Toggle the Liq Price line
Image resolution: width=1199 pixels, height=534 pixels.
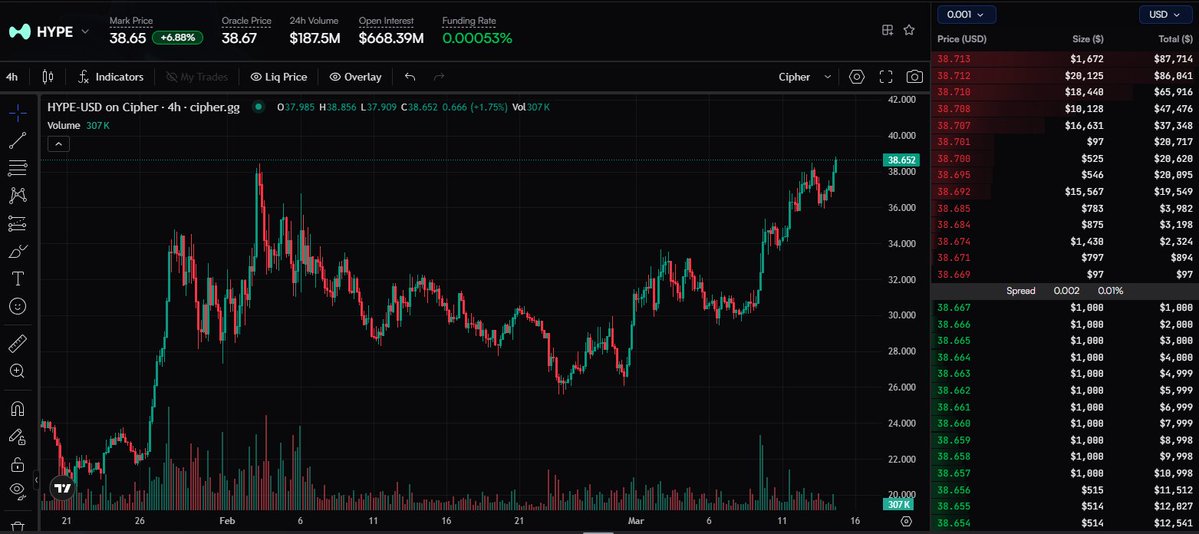pos(279,77)
